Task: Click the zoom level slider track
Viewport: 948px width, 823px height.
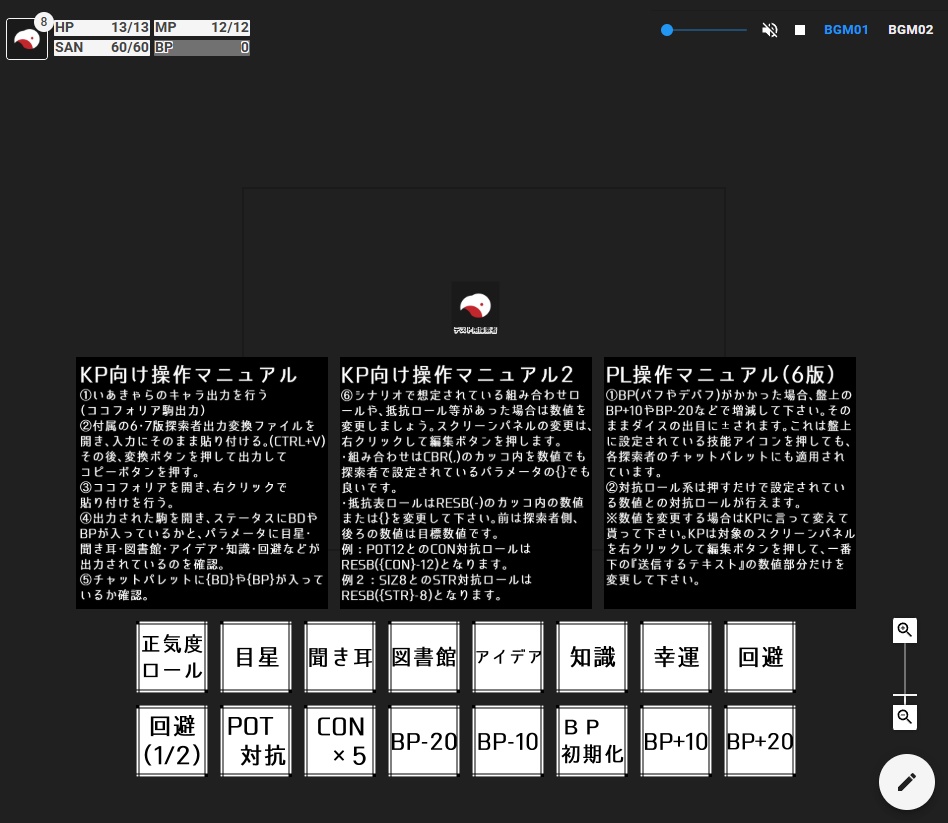Action: (904, 674)
